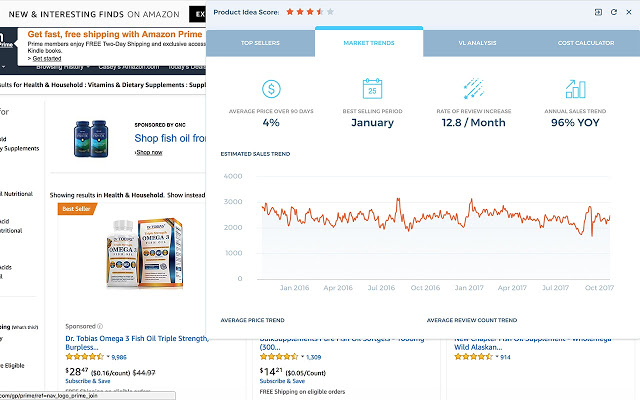Click the GNC fish oil bottles thumbnail
This screenshot has width=640, height=400.
(x=91, y=139)
